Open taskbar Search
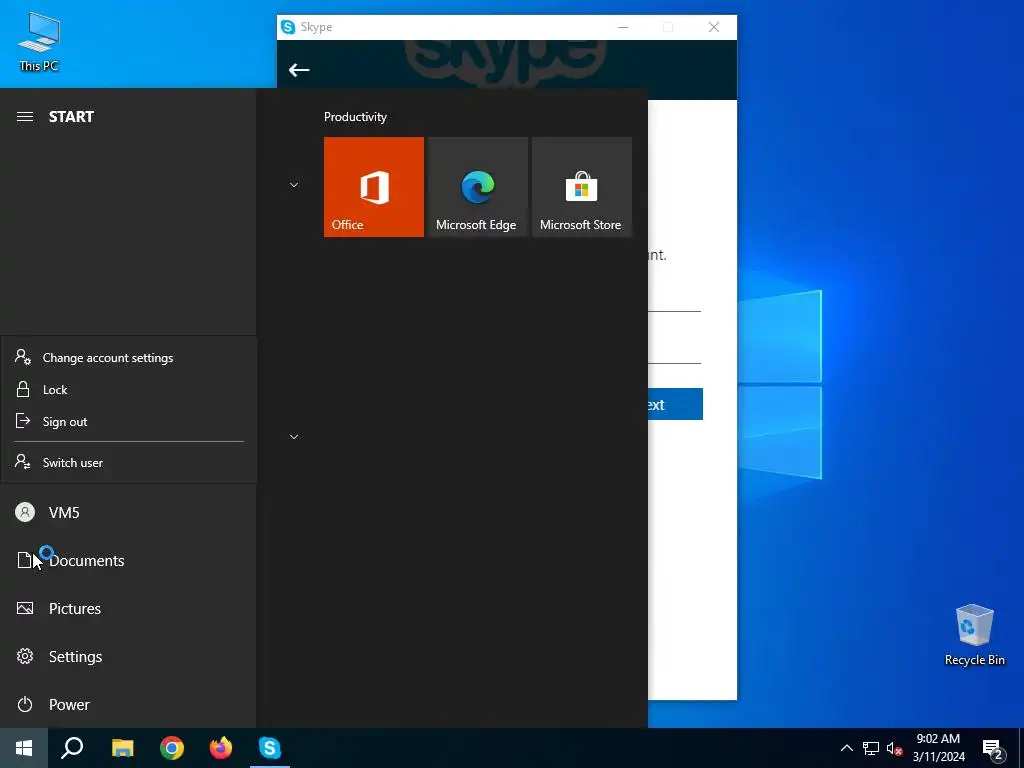The height and width of the screenshot is (768, 1024). 72,748
